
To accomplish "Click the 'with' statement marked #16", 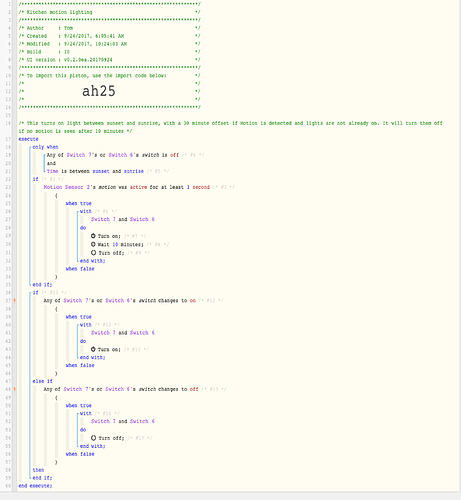I will [x=86, y=413].
